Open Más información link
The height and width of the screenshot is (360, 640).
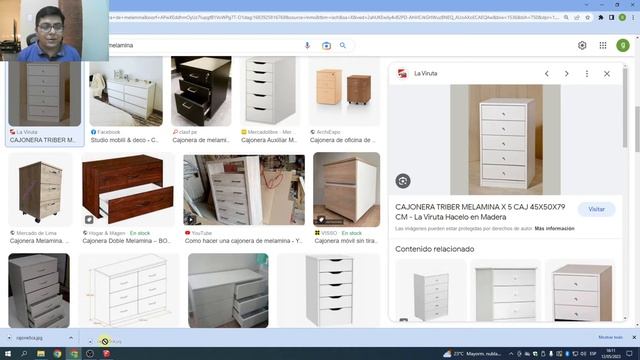tap(554, 229)
